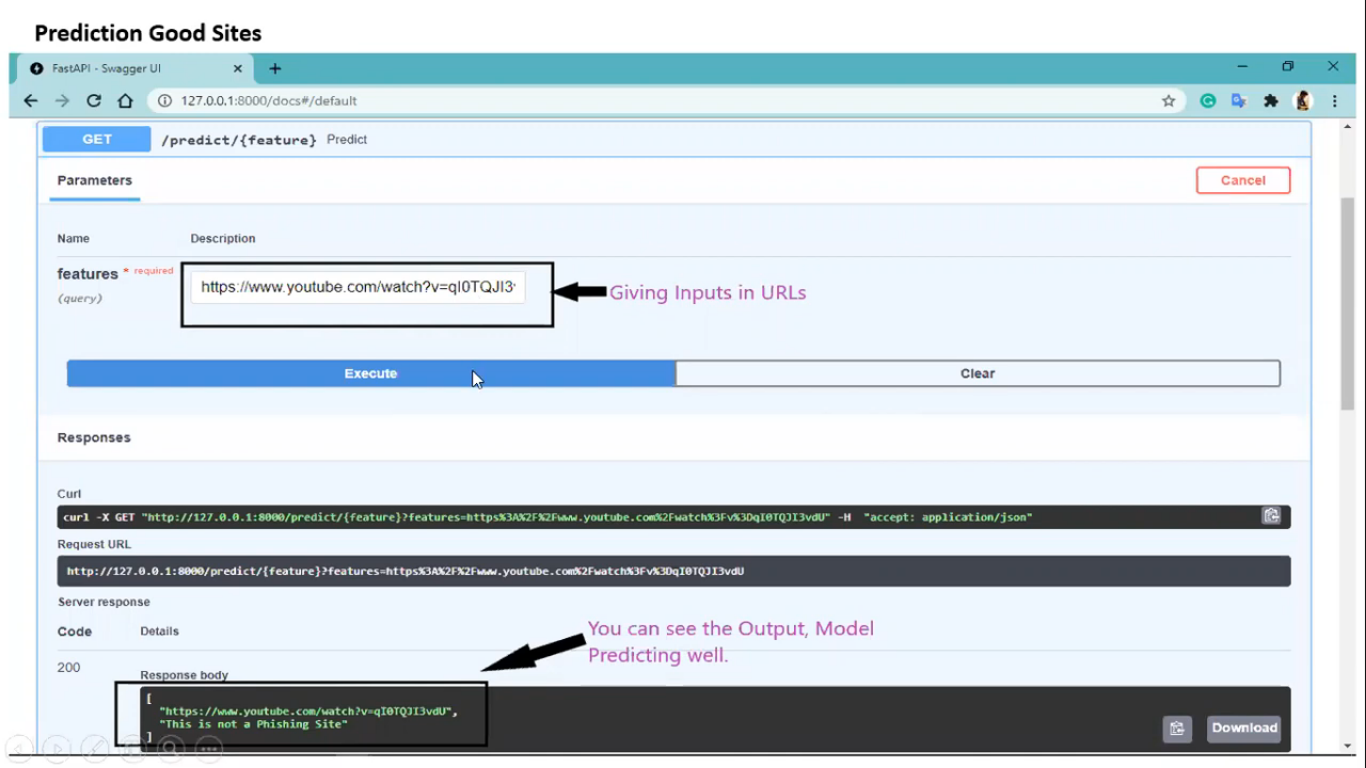Open the Google Translate extension
Screen dimensions: 1366x768
click(1238, 100)
